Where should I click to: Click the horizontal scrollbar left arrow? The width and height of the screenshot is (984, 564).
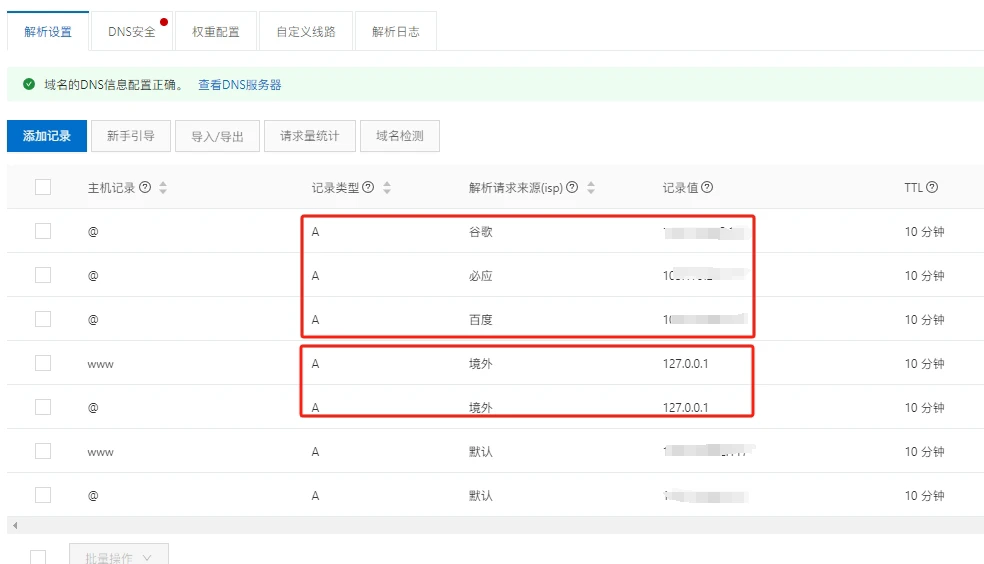coord(12,525)
